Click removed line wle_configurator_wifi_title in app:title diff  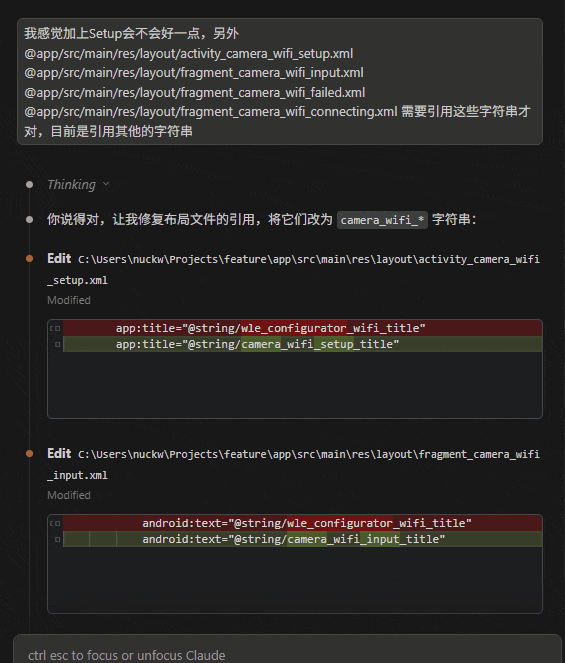[302, 328]
